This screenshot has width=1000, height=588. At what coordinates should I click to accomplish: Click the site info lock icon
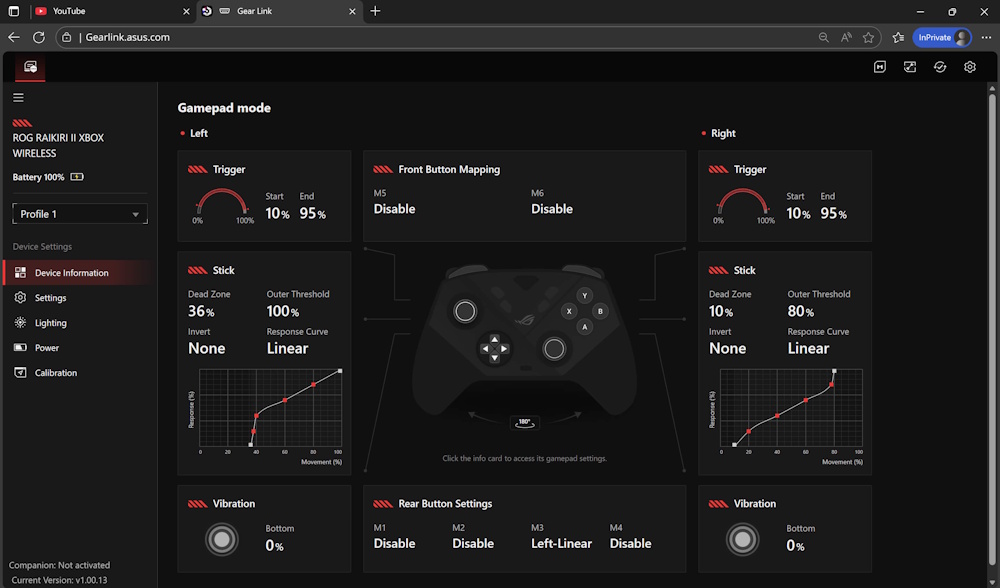(x=66, y=38)
